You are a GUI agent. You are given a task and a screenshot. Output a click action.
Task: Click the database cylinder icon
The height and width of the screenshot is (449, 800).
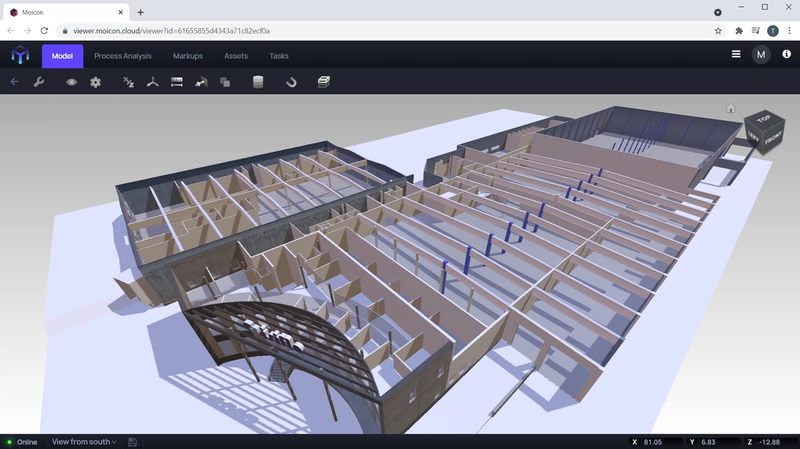click(x=258, y=82)
